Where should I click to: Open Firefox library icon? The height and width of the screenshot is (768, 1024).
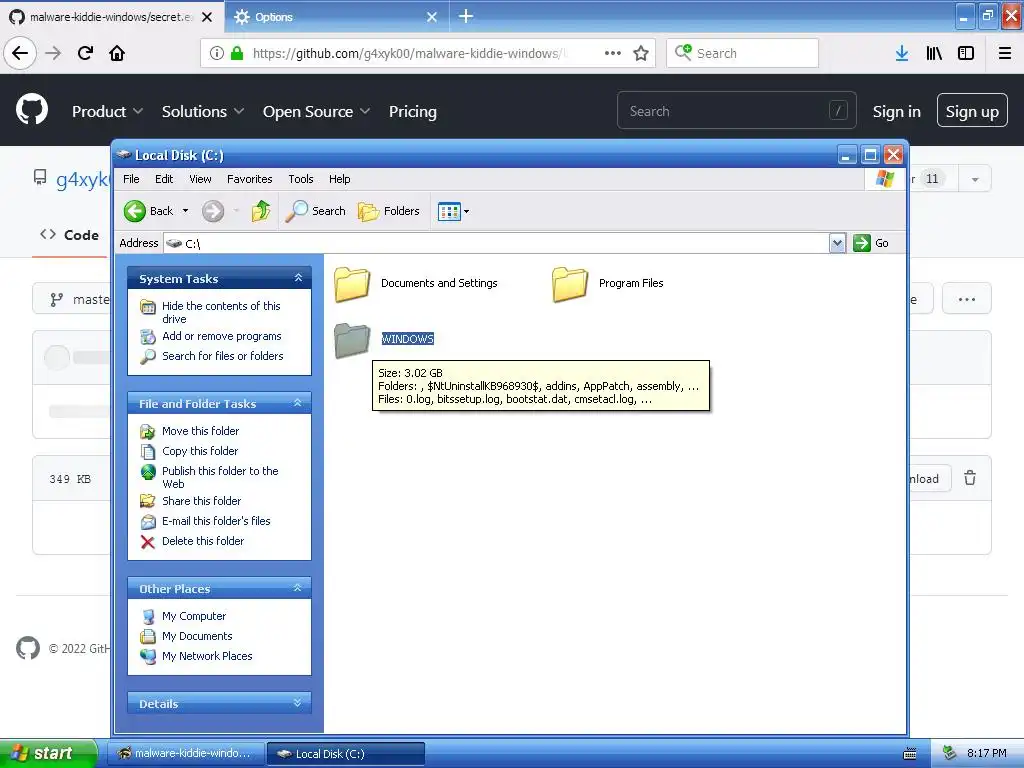coord(934,53)
